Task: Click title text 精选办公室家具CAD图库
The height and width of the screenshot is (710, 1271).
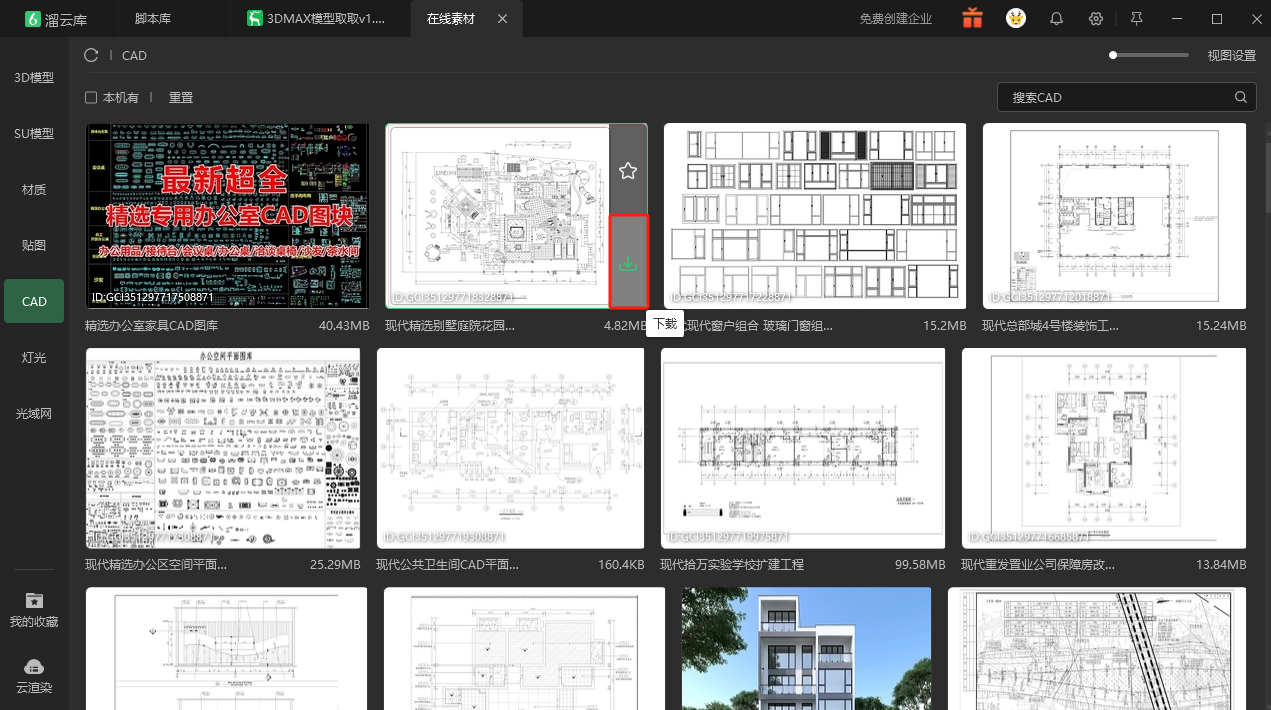Action: (x=152, y=326)
